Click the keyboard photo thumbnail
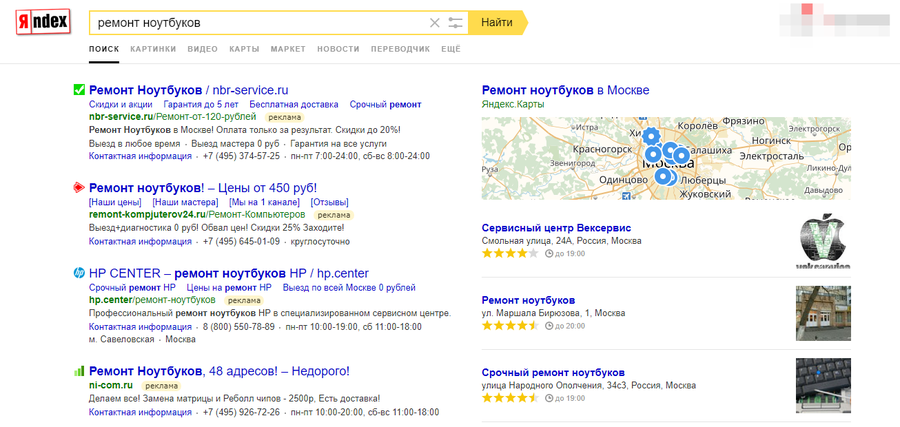 [x=823, y=386]
